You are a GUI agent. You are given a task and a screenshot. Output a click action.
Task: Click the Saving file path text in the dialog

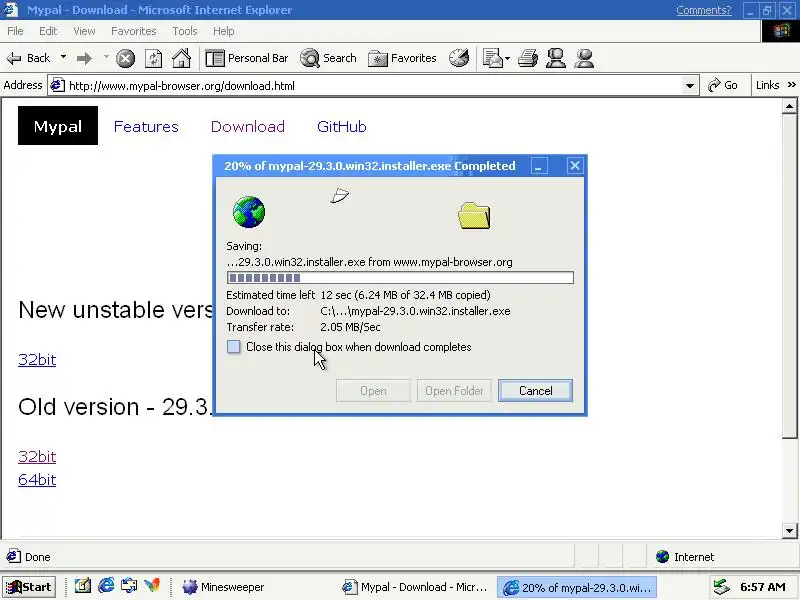(x=369, y=262)
